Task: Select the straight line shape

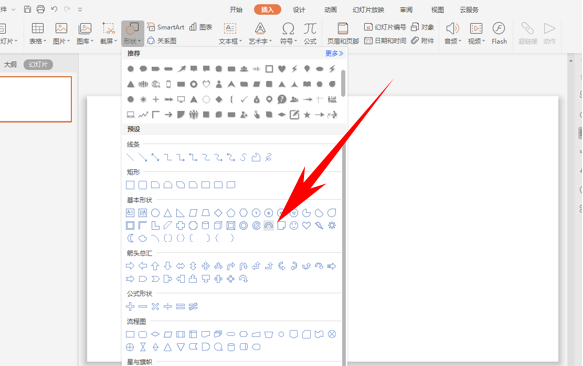Action: pyautogui.click(x=130, y=157)
